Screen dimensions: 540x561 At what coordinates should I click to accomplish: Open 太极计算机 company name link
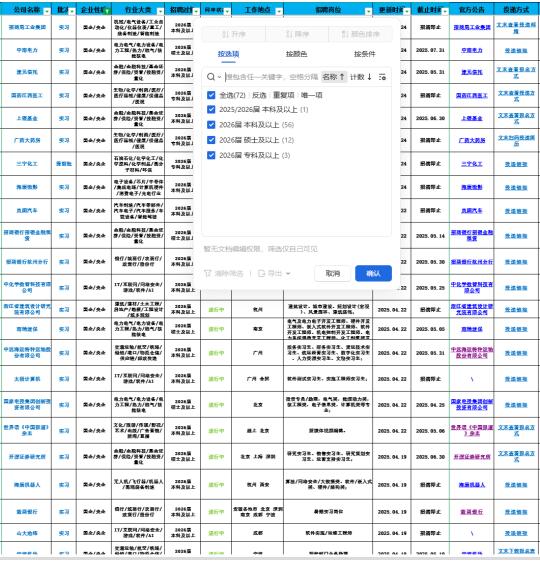click(x=27, y=379)
